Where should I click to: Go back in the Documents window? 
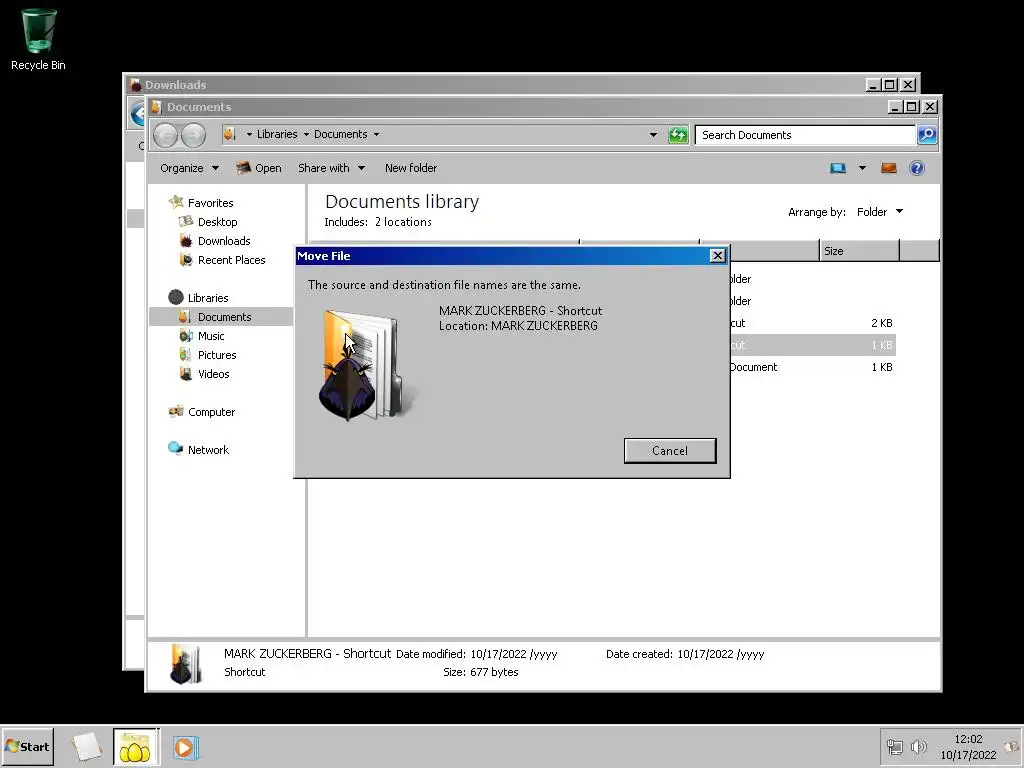165,135
